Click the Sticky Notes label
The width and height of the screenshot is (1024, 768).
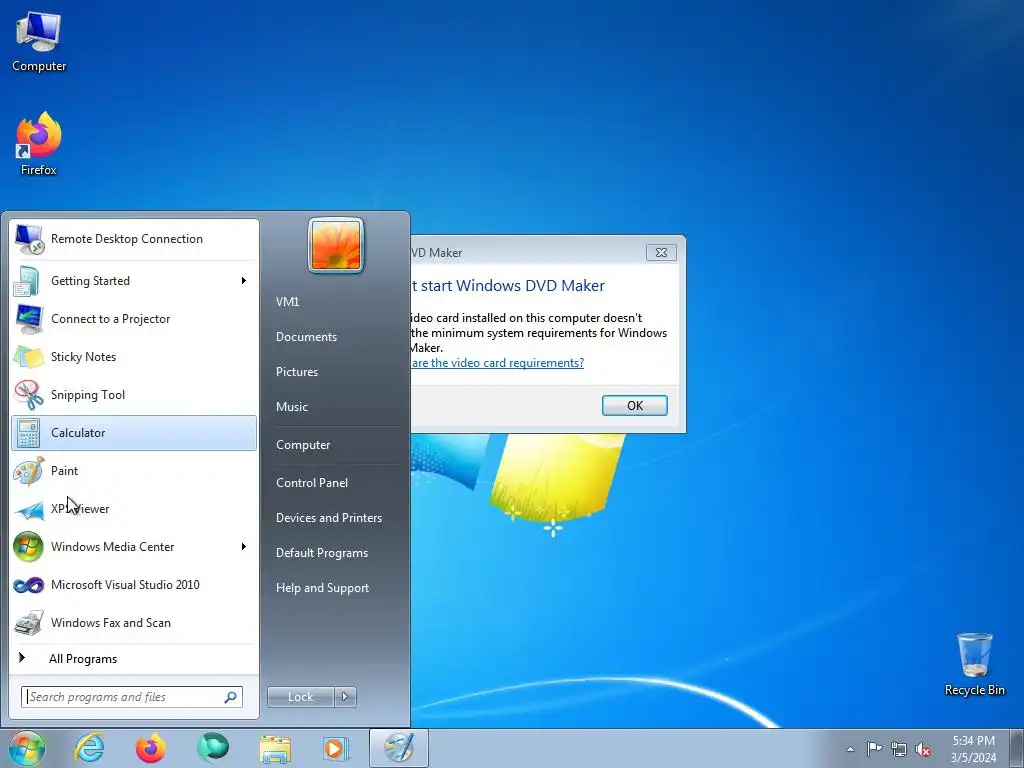[84, 357]
